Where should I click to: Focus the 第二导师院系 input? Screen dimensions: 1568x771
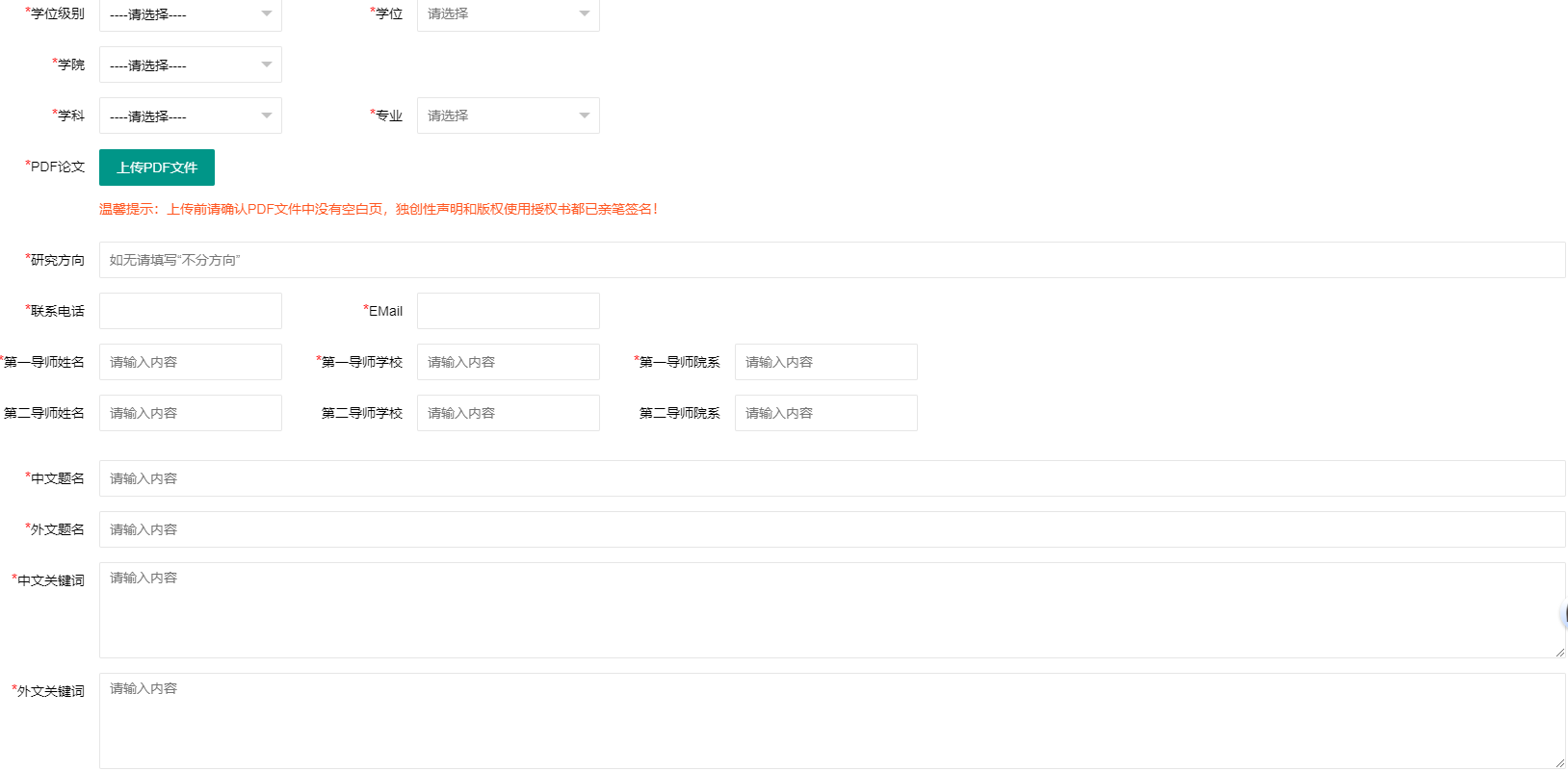click(x=825, y=413)
